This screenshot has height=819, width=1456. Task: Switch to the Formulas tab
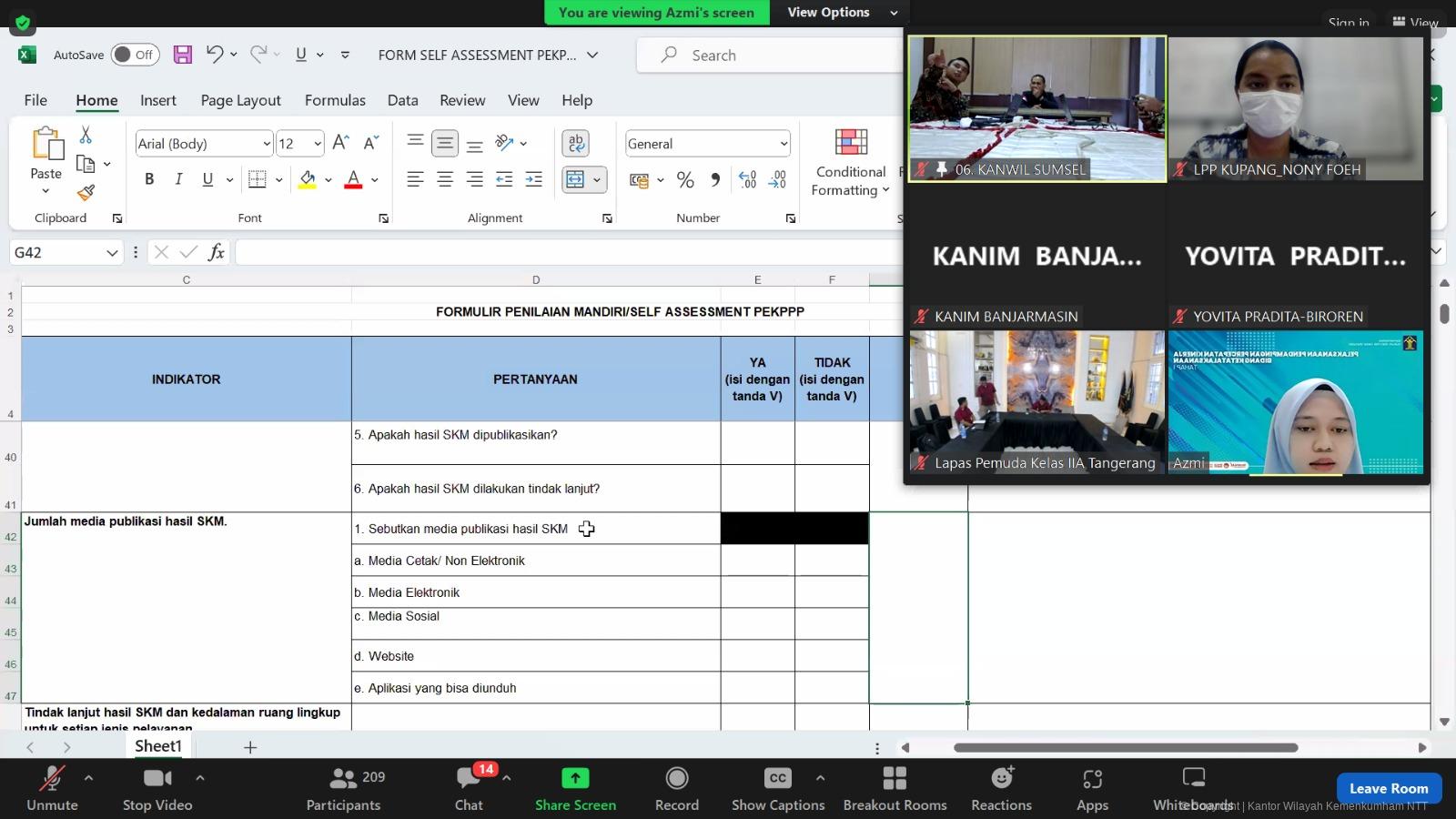click(335, 100)
